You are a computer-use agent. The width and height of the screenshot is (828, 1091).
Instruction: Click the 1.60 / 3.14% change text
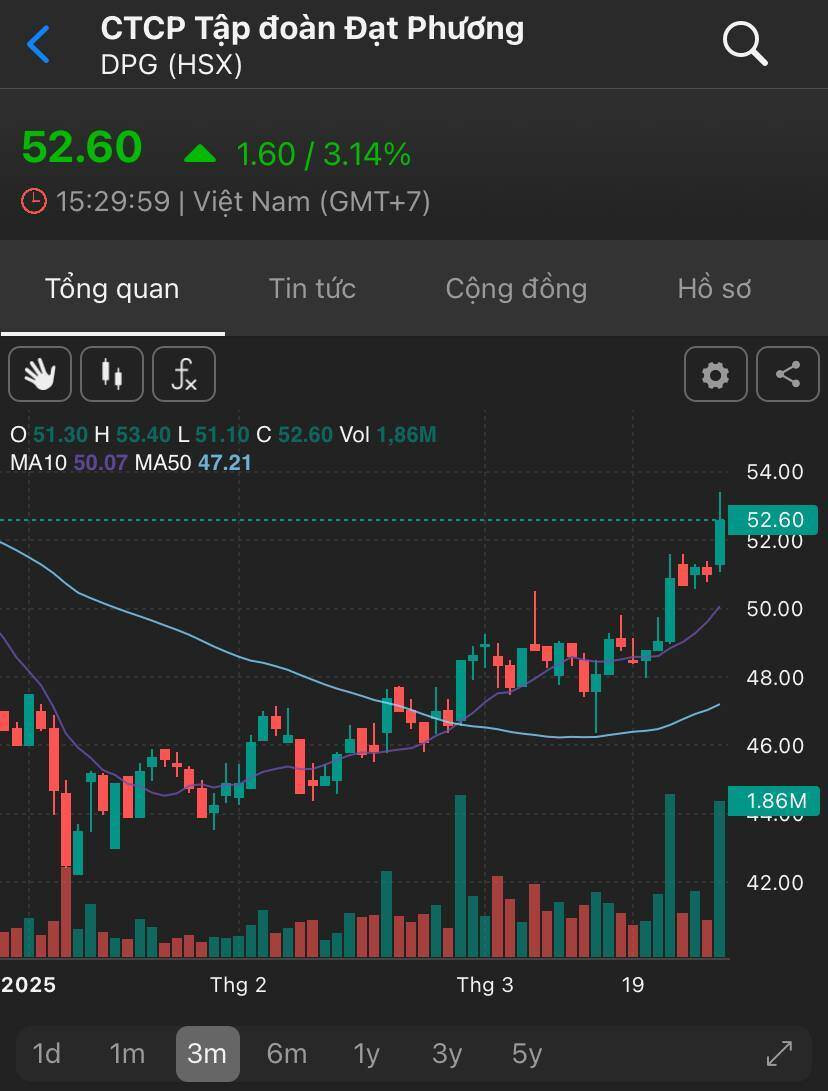(x=324, y=154)
